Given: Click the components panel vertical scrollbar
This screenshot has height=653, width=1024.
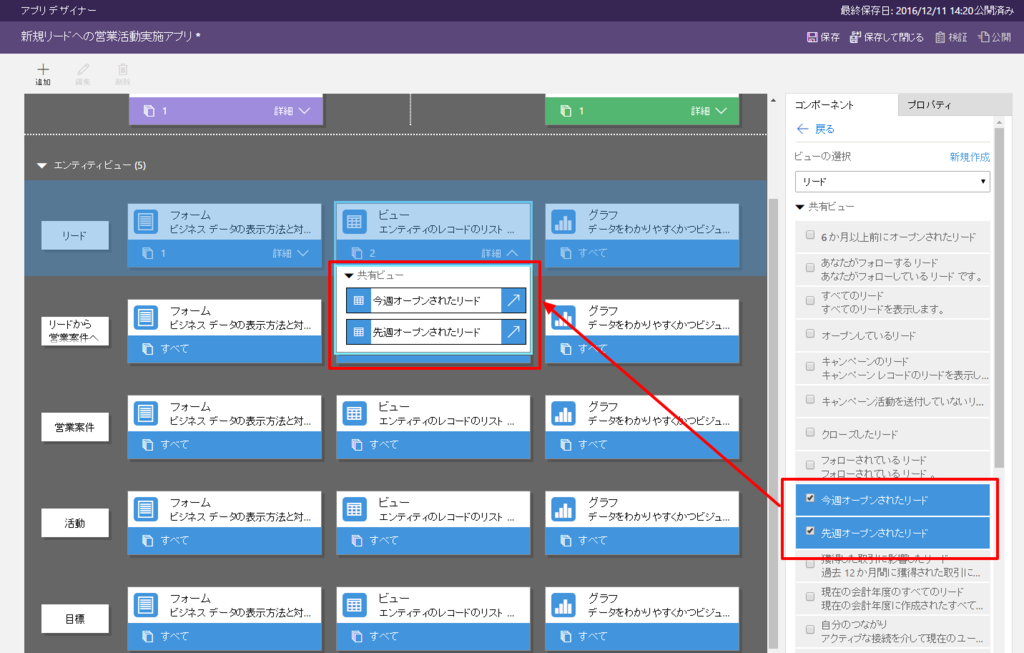Looking at the screenshot, I should click(999, 297).
